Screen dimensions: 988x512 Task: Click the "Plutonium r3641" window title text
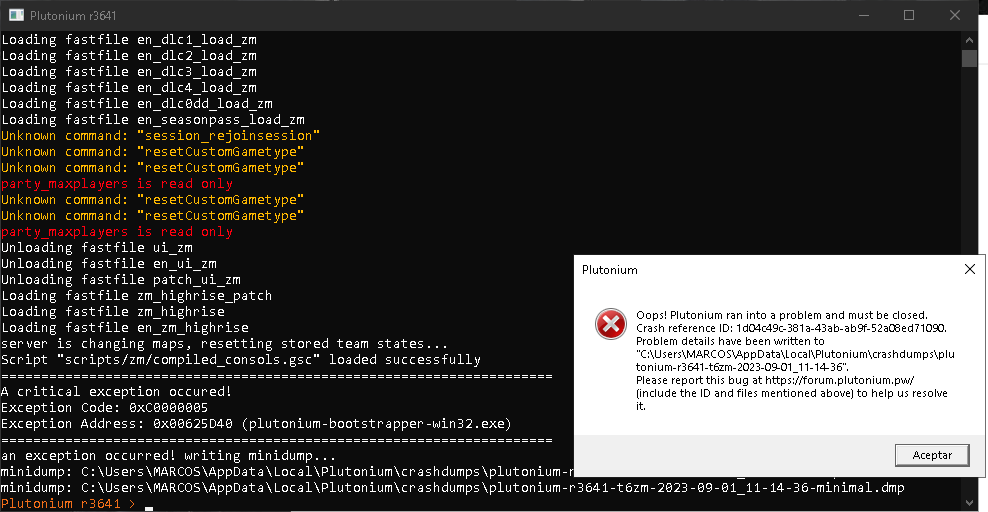(73, 16)
